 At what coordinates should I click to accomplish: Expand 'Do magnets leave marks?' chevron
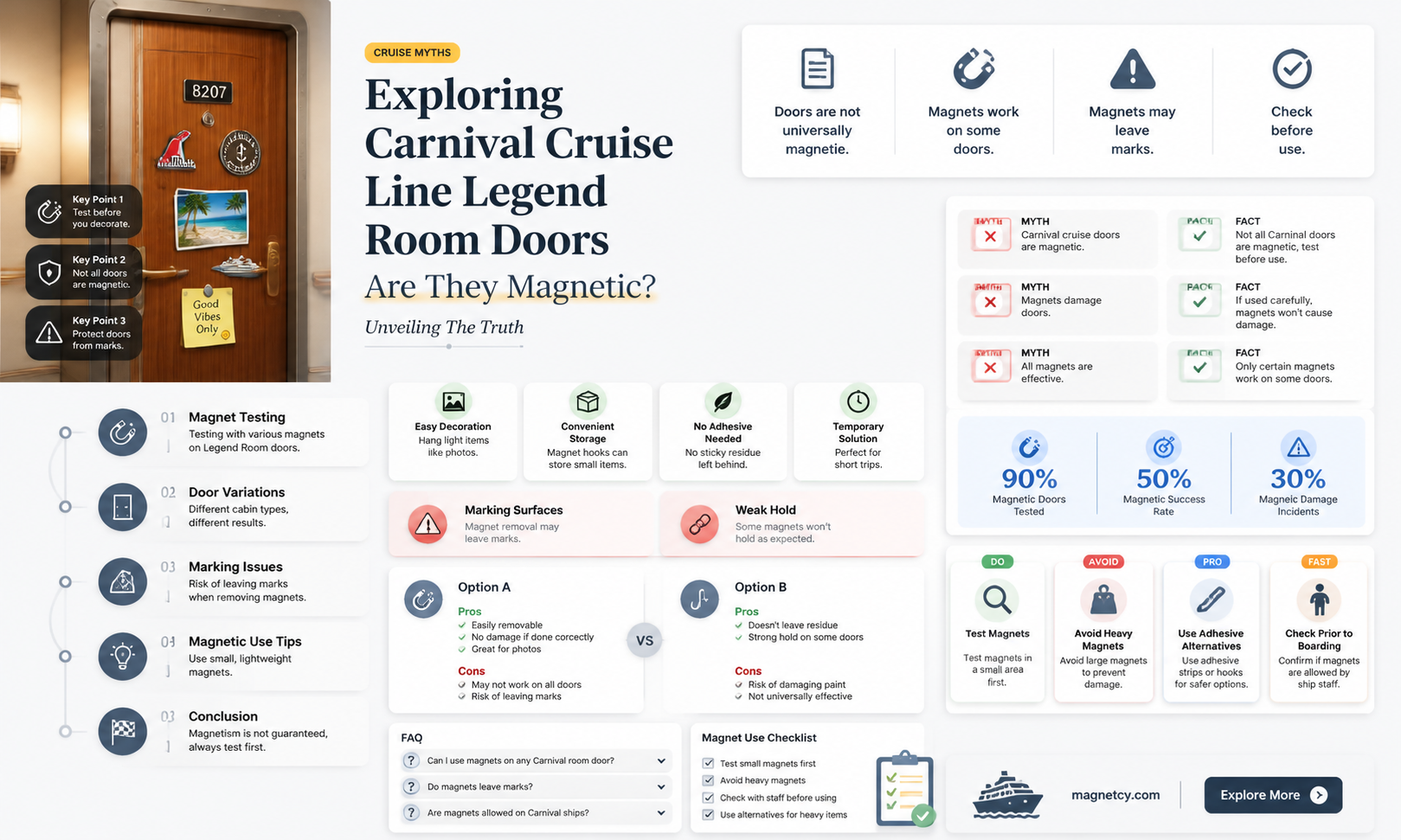click(661, 787)
